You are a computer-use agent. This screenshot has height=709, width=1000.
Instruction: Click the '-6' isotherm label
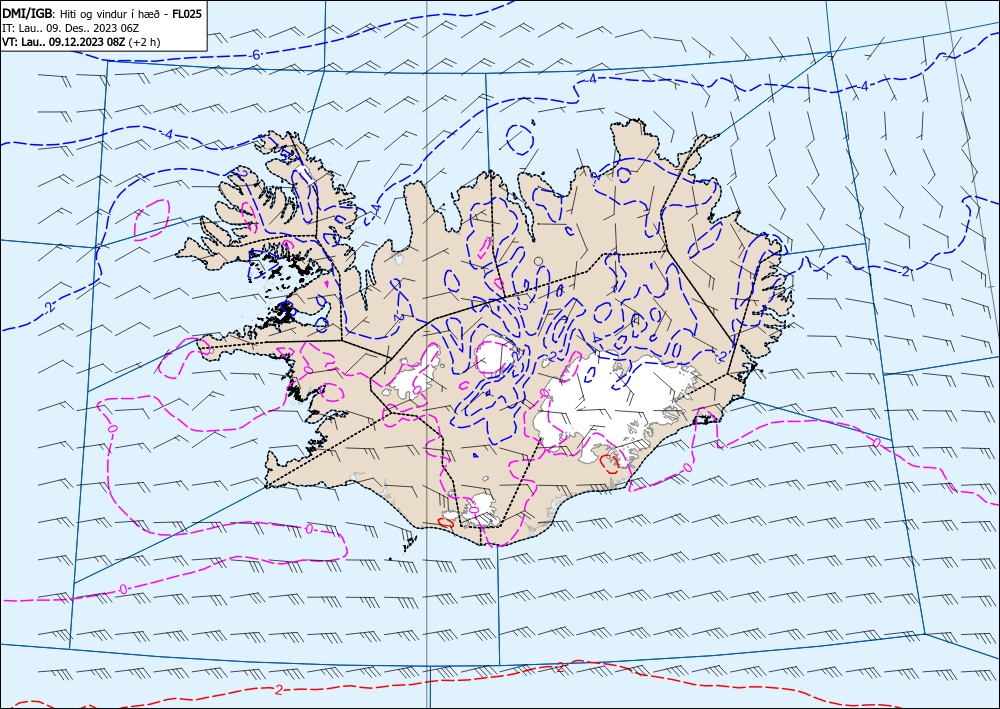[254, 55]
